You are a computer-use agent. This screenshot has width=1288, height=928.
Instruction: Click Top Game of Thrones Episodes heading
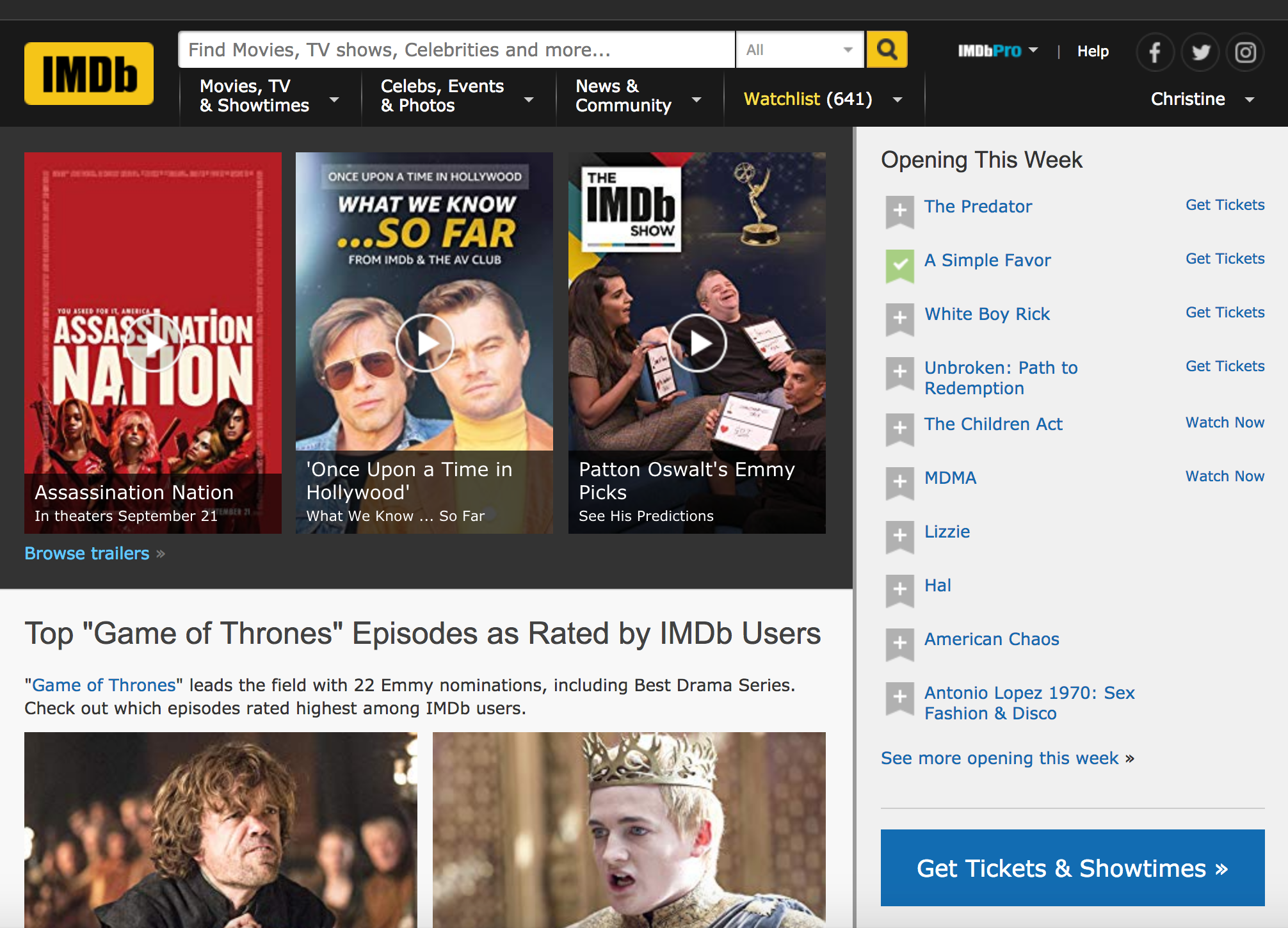423,634
